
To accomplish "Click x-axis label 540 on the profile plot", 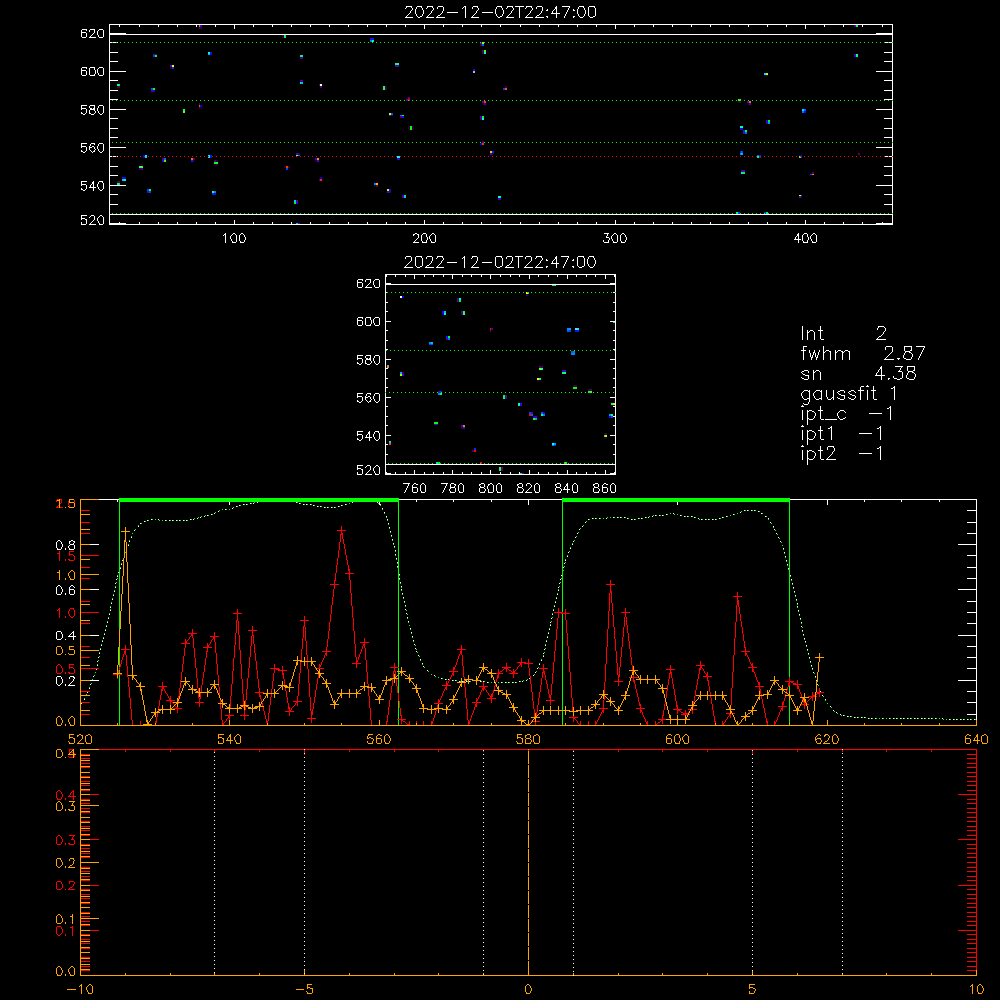I will tap(230, 739).
